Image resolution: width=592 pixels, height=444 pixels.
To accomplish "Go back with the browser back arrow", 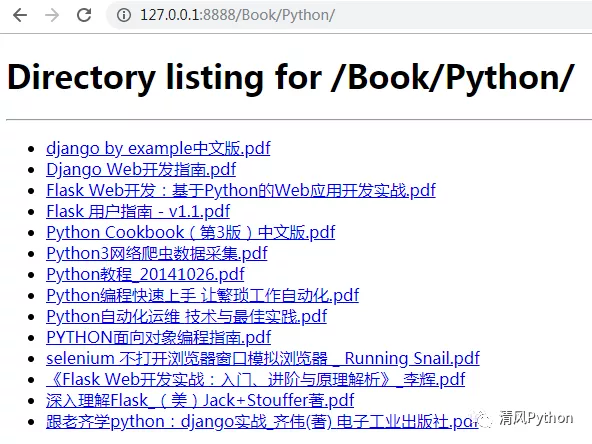I will pyautogui.click(x=20, y=15).
